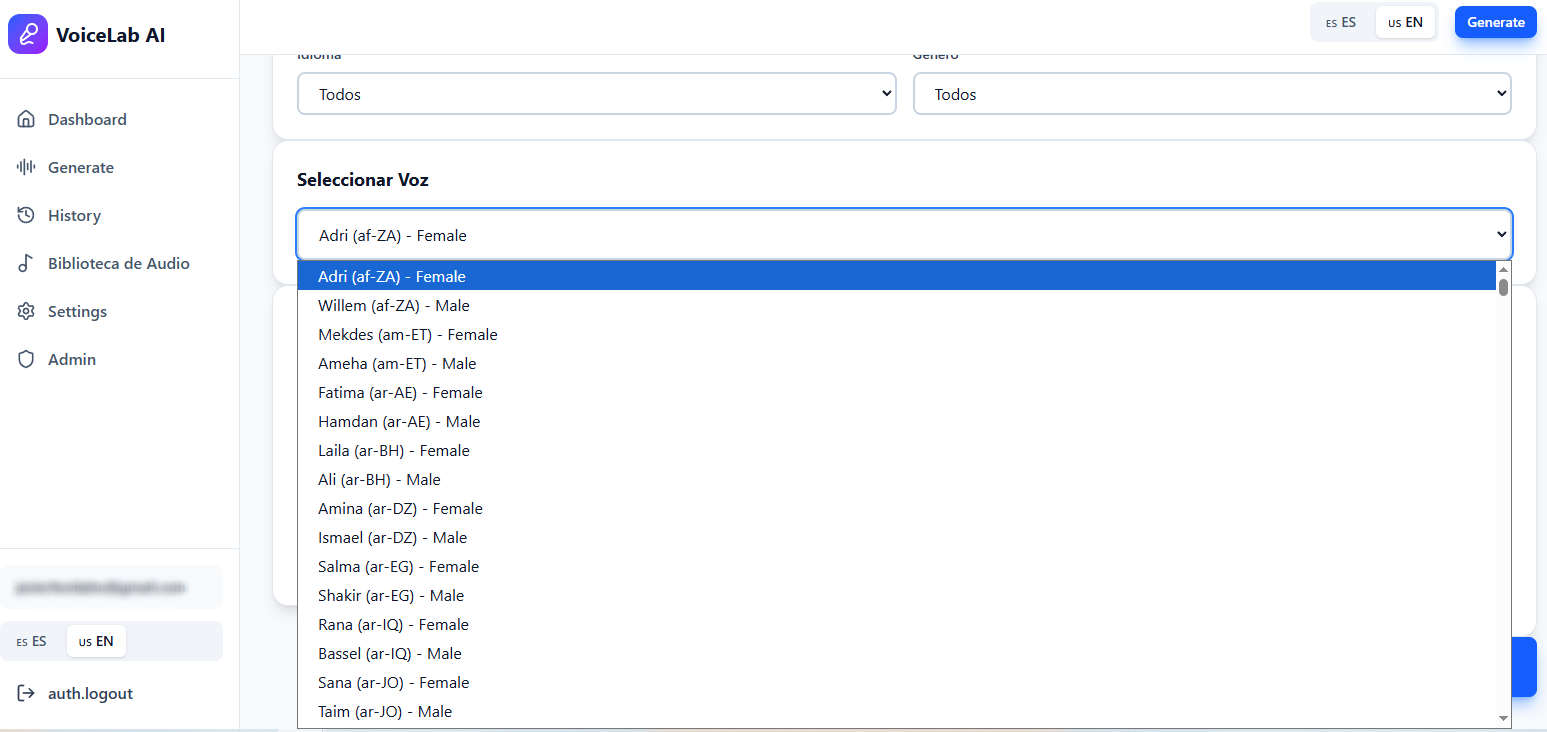This screenshot has width=1547, height=732.
Task: Open the History section from the sidebar
Action: pos(75,215)
